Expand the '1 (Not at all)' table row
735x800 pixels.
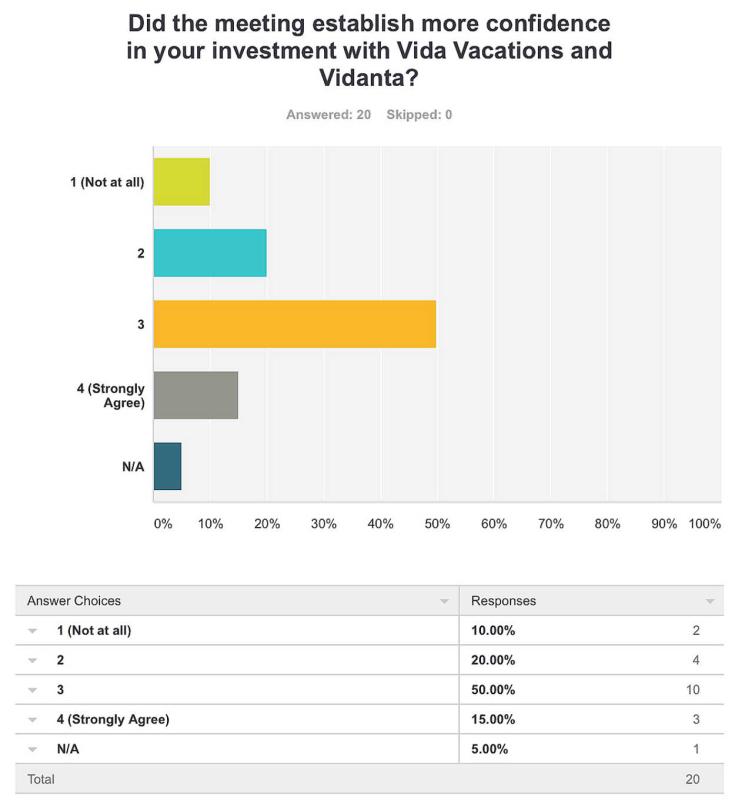click(x=33, y=631)
